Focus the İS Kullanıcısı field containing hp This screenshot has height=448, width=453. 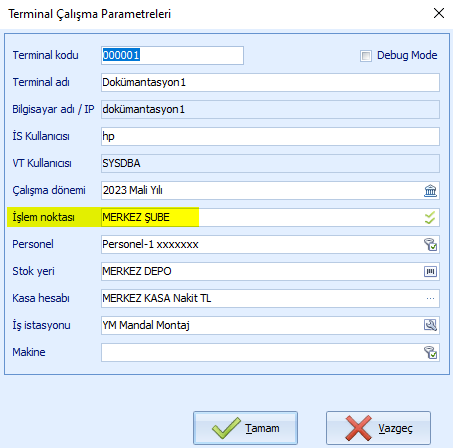(270, 136)
